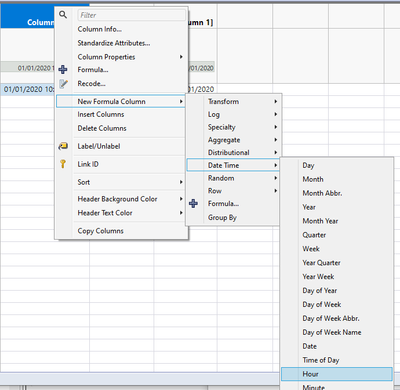The height and width of the screenshot is (390, 400).
Task: Click the Filter search field
Action: click(x=131, y=15)
